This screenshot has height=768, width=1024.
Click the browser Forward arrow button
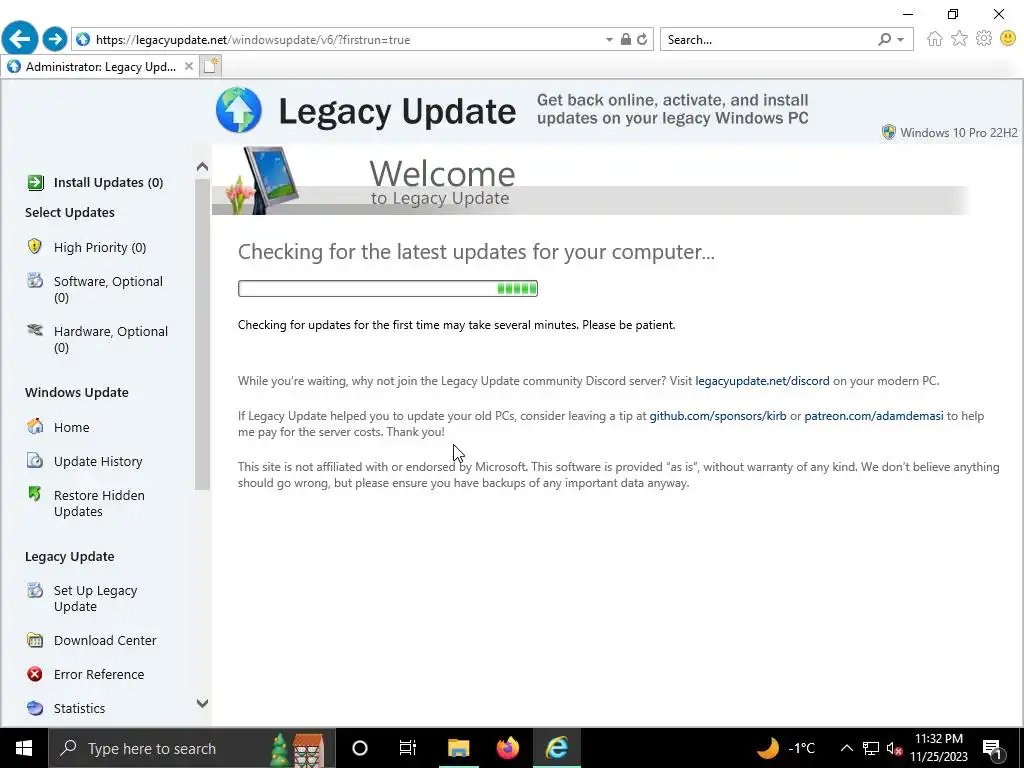tap(55, 39)
